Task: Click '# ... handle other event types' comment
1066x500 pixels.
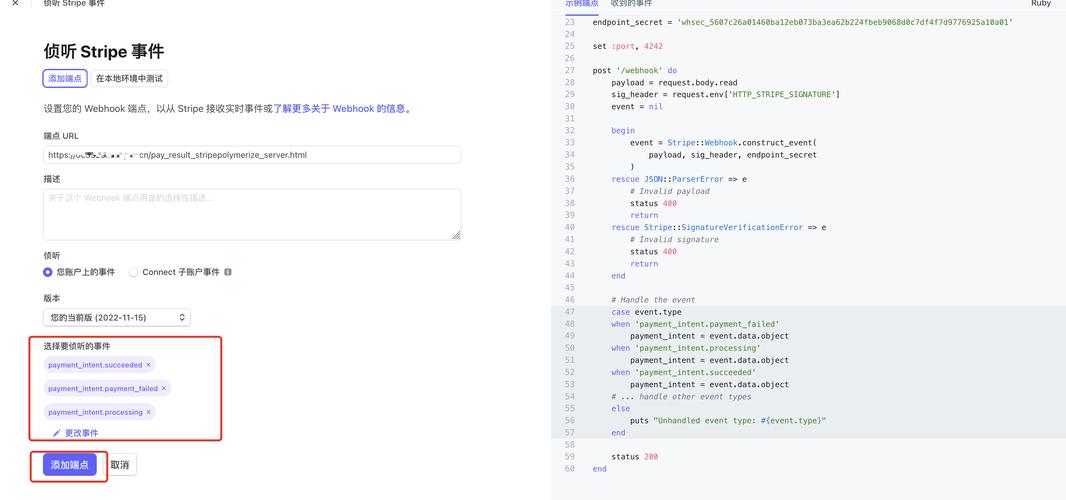Action: [x=681, y=397]
